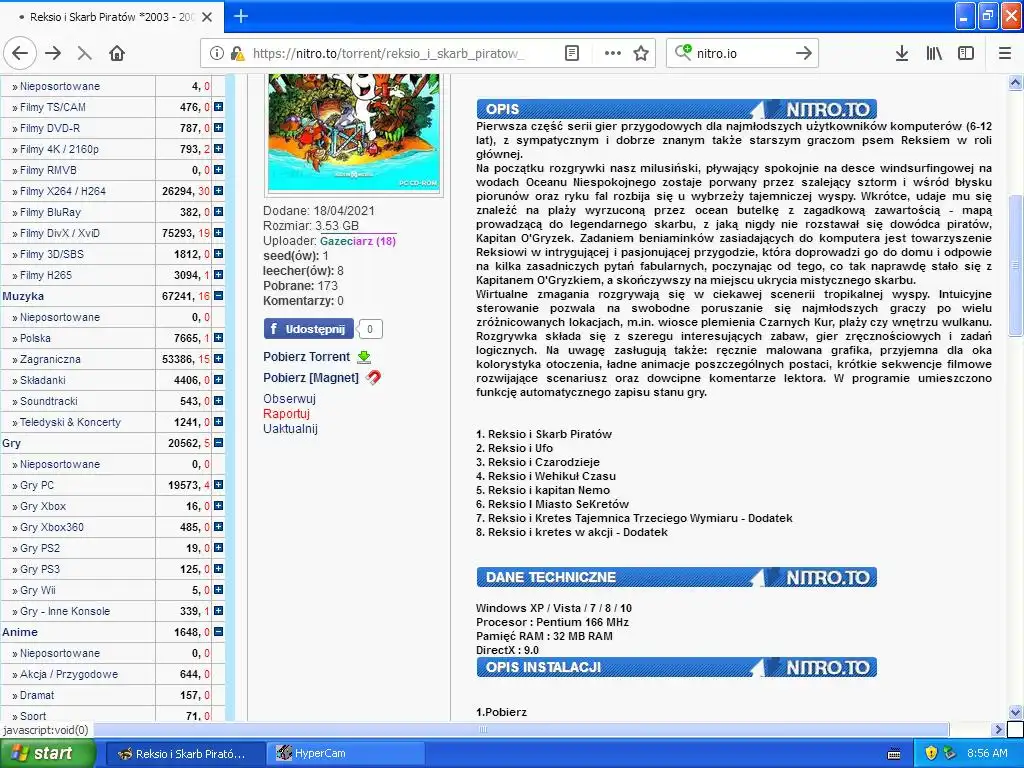Expand the Zagraniczna music plus icon
The image size is (1024, 768).
click(x=218, y=359)
